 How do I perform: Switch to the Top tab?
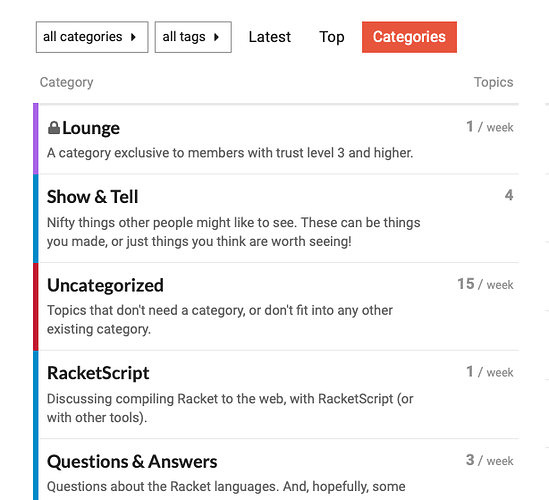coord(332,37)
